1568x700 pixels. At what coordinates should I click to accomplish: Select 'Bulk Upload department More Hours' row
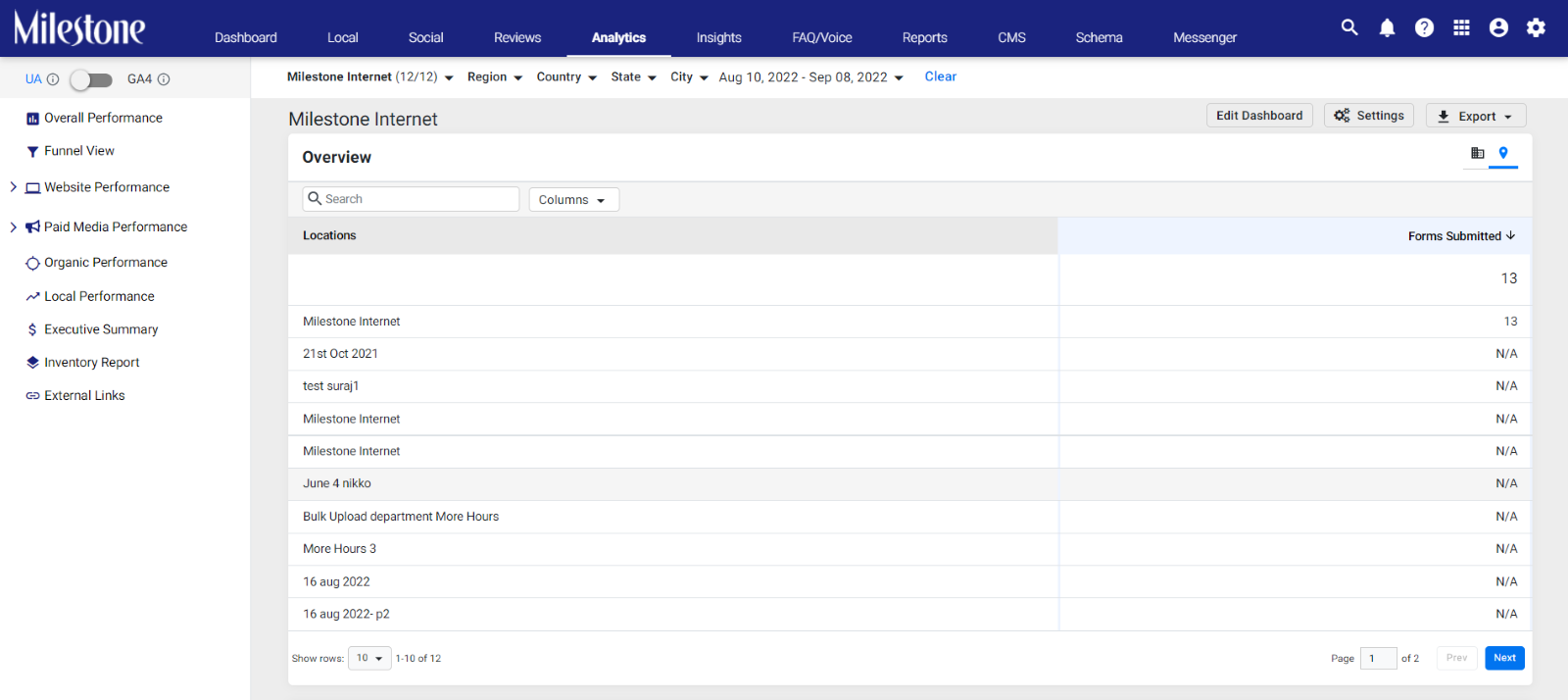(x=909, y=517)
